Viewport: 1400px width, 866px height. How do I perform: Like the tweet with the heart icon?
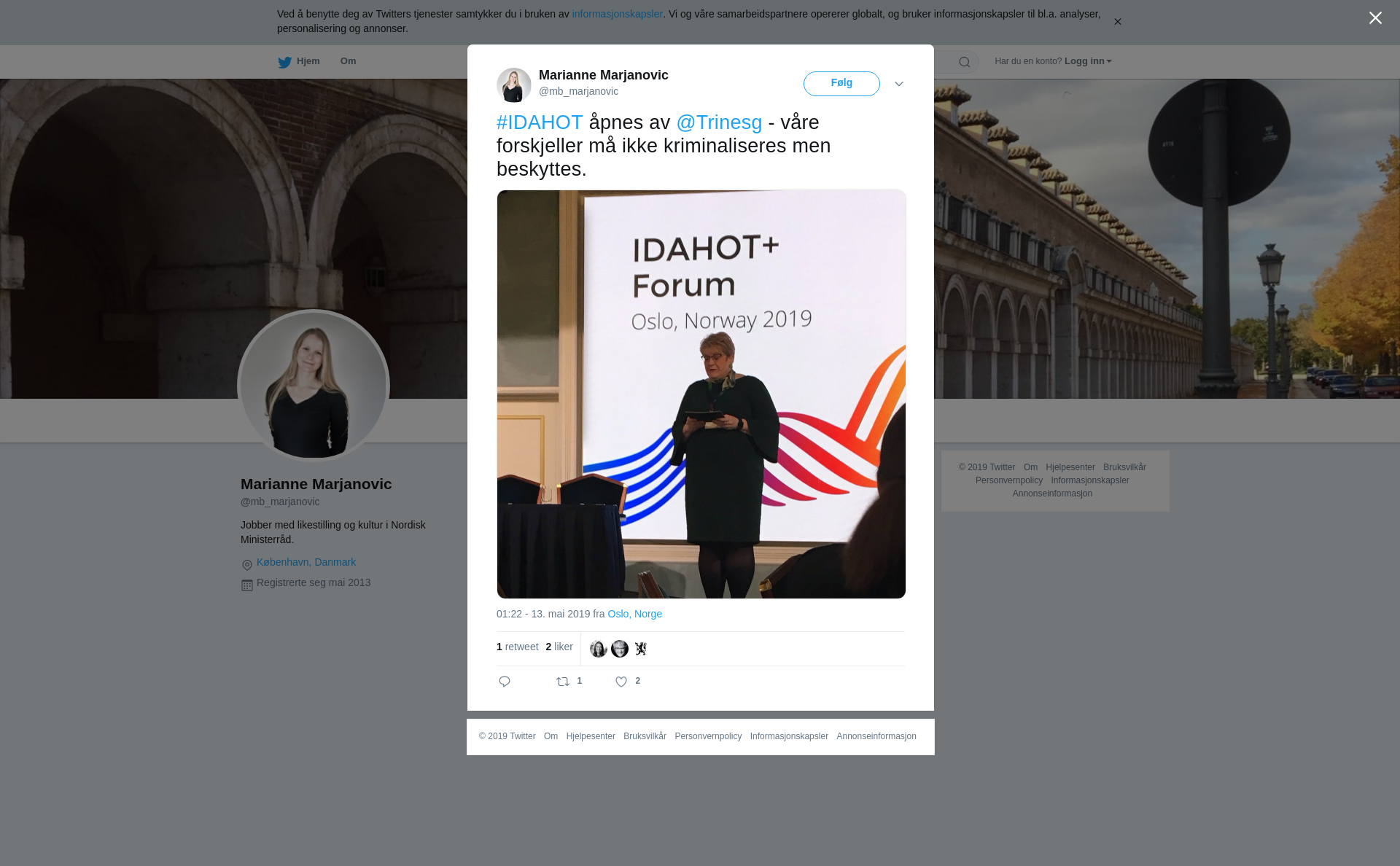click(621, 682)
